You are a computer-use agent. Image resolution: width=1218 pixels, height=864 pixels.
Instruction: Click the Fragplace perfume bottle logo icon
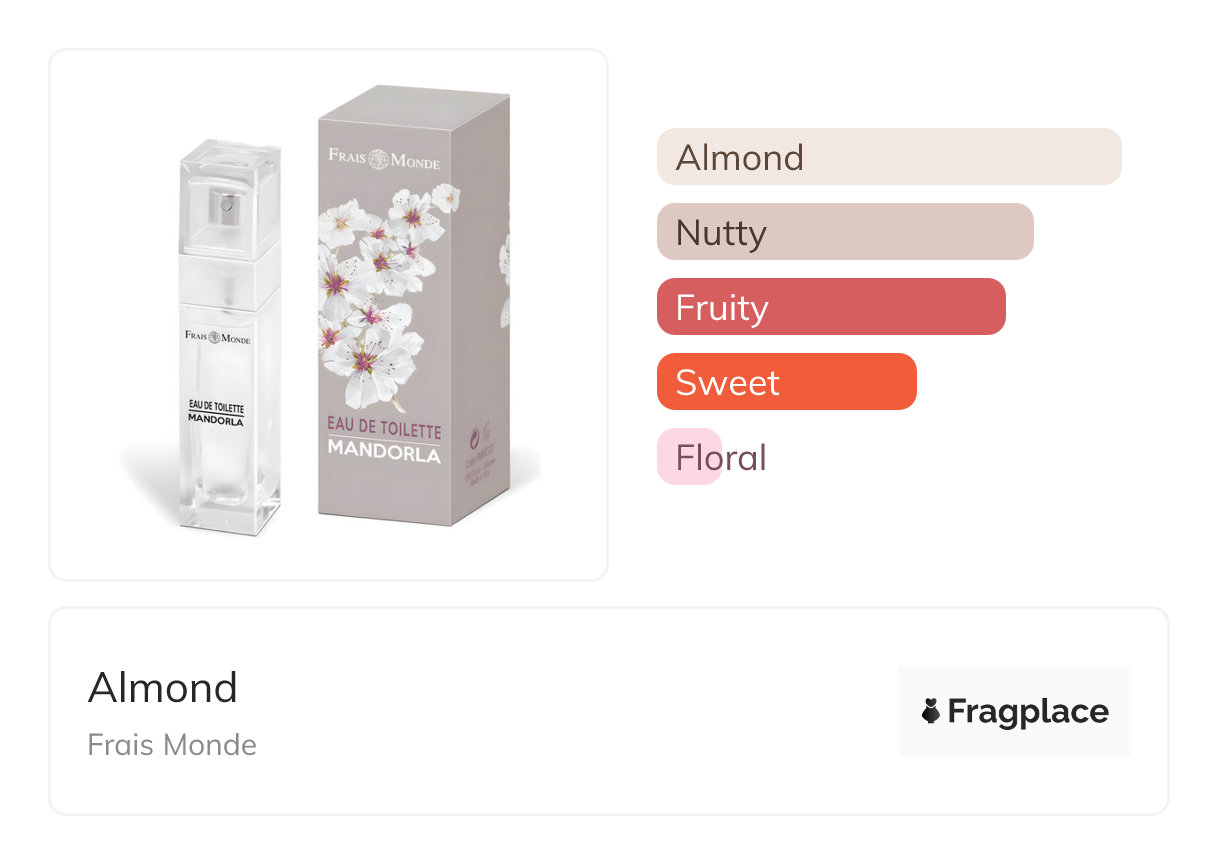click(x=931, y=711)
